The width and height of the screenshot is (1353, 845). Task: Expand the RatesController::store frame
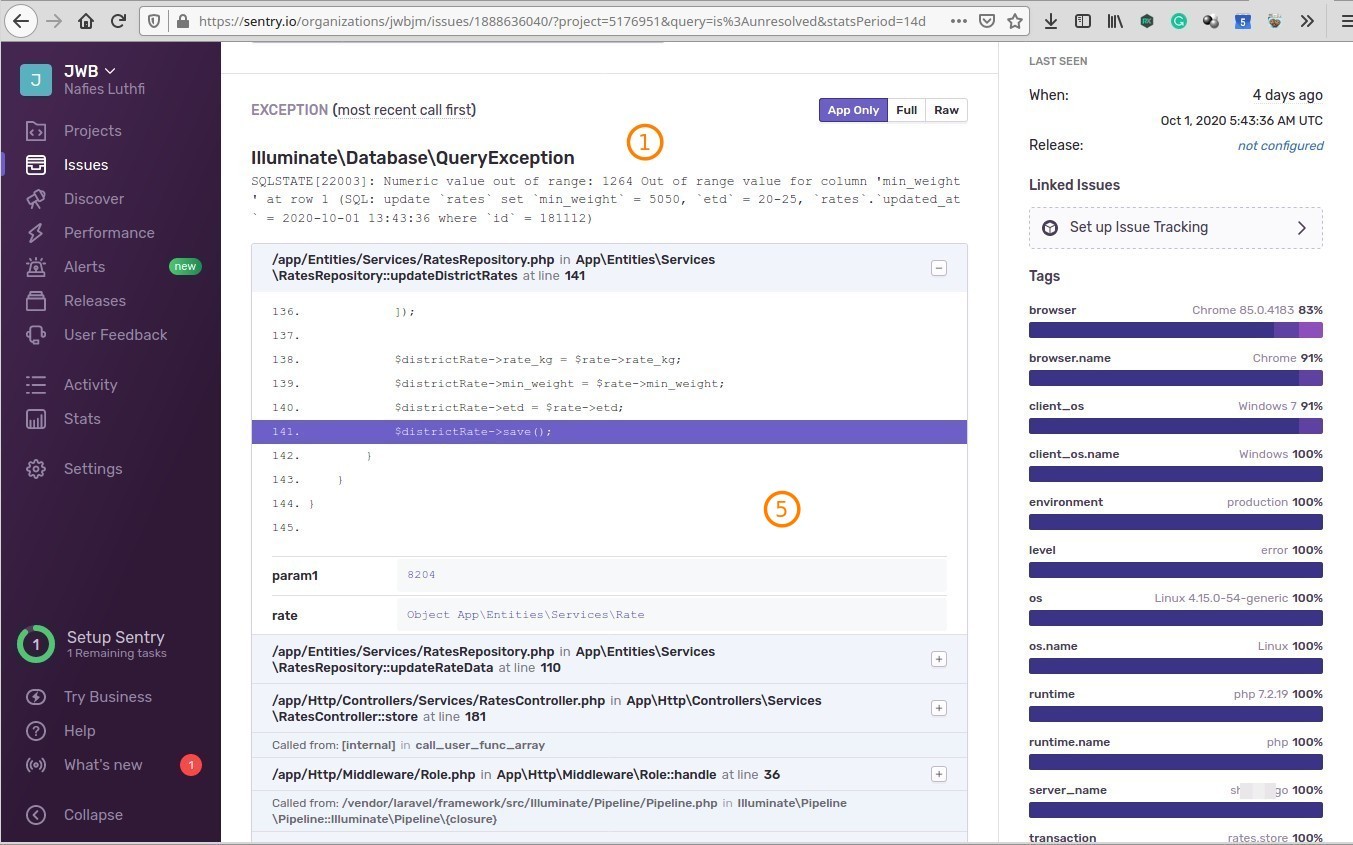938,708
